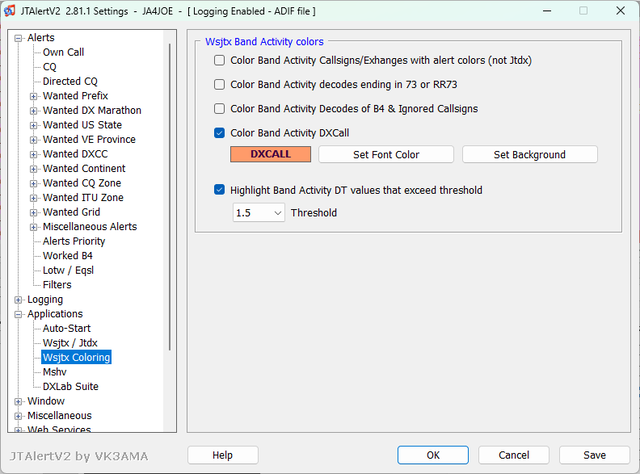Select Wanted DXCC item
640x474 pixels.
[x=75, y=154]
